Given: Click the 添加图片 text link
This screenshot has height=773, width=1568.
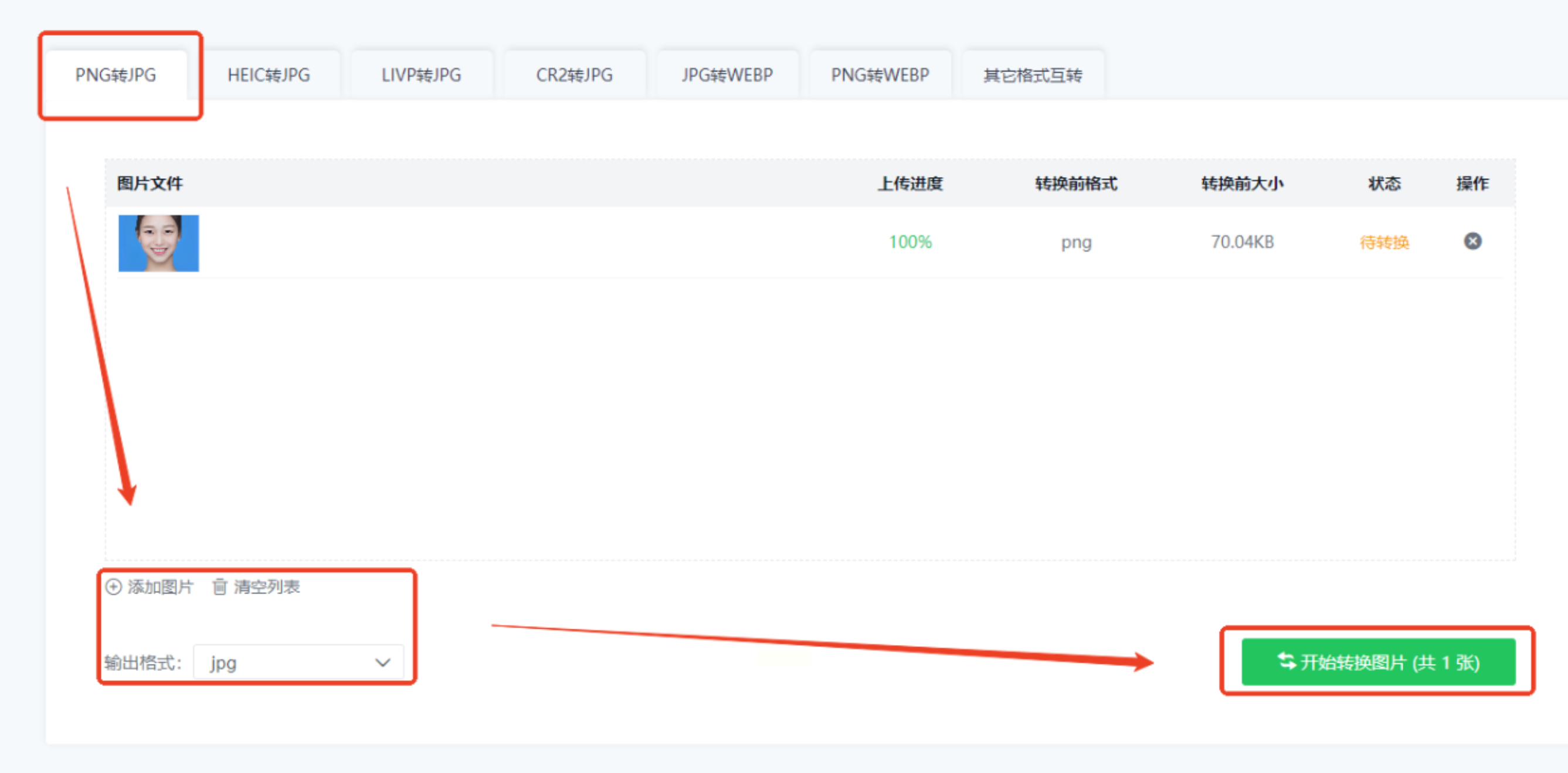Looking at the screenshot, I should coord(160,586).
